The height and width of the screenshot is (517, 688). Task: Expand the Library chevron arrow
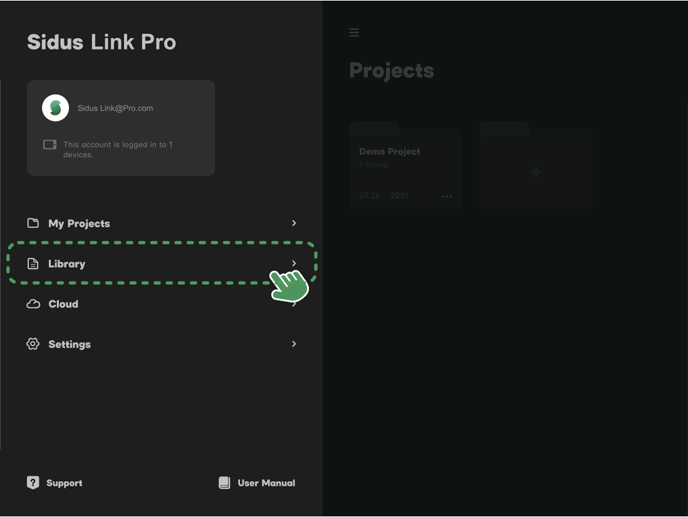point(294,263)
